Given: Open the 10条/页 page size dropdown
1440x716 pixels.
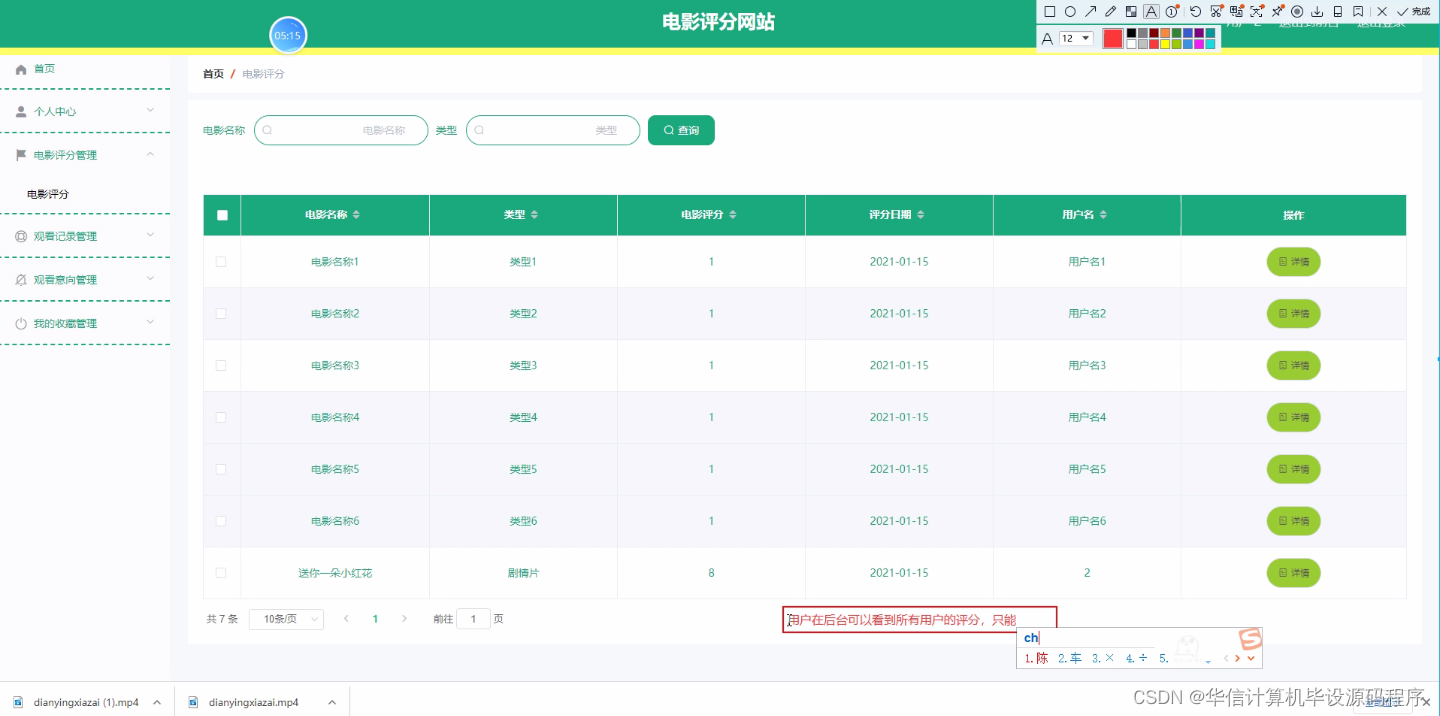Looking at the screenshot, I should [286, 618].
